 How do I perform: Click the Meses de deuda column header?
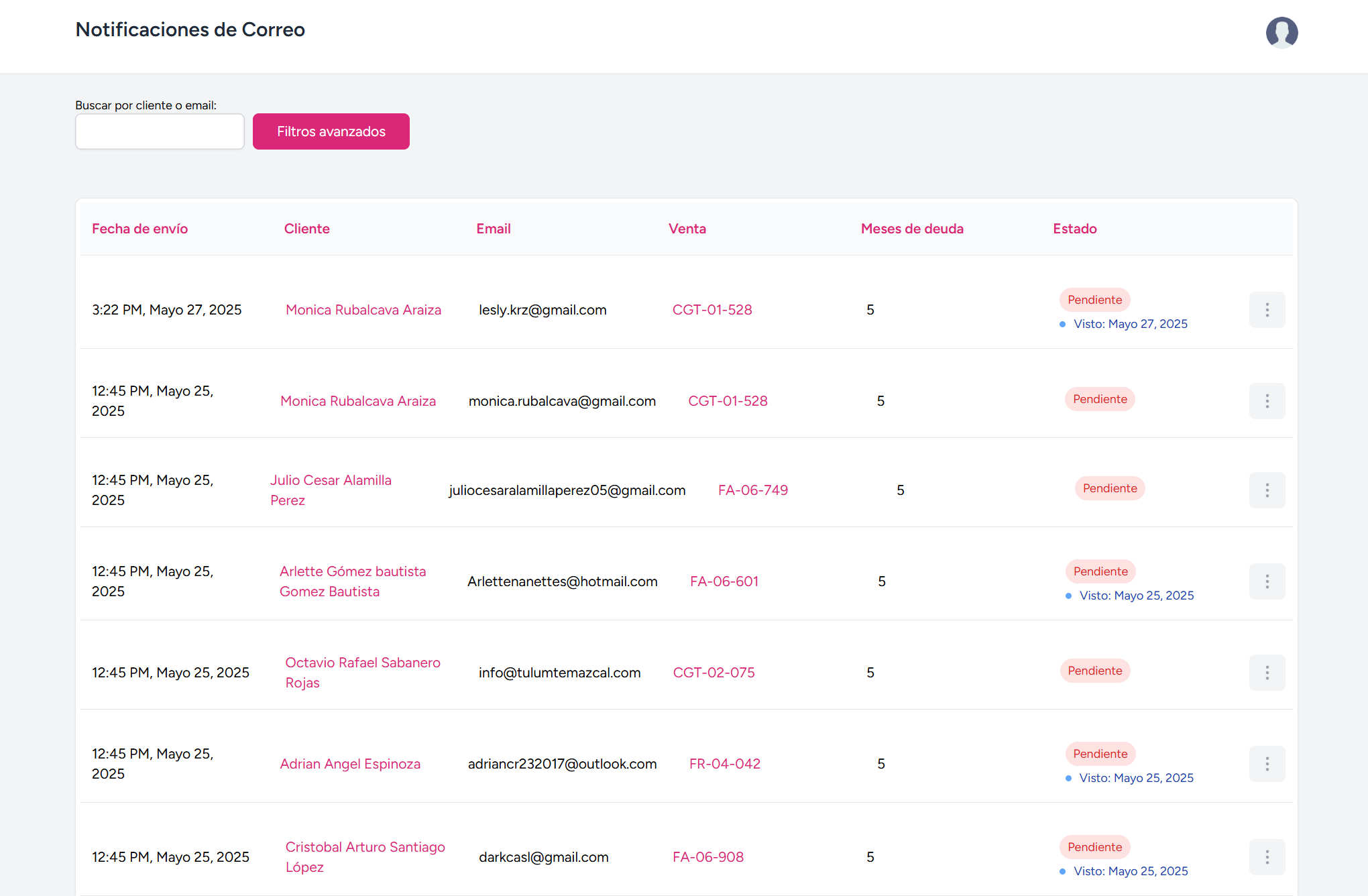(x=911, y=229)
